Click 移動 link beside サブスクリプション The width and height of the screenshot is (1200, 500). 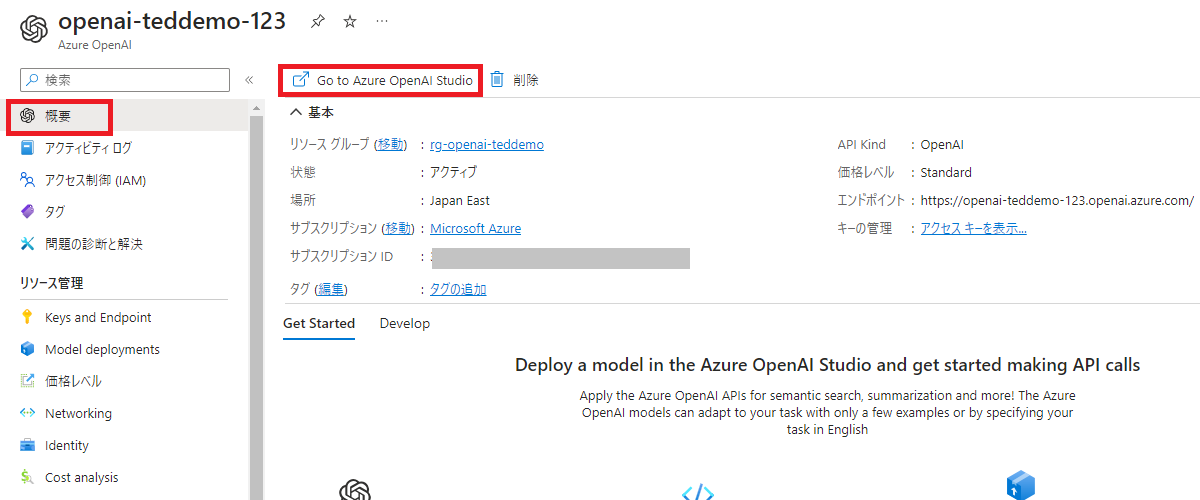pos(397,228)
